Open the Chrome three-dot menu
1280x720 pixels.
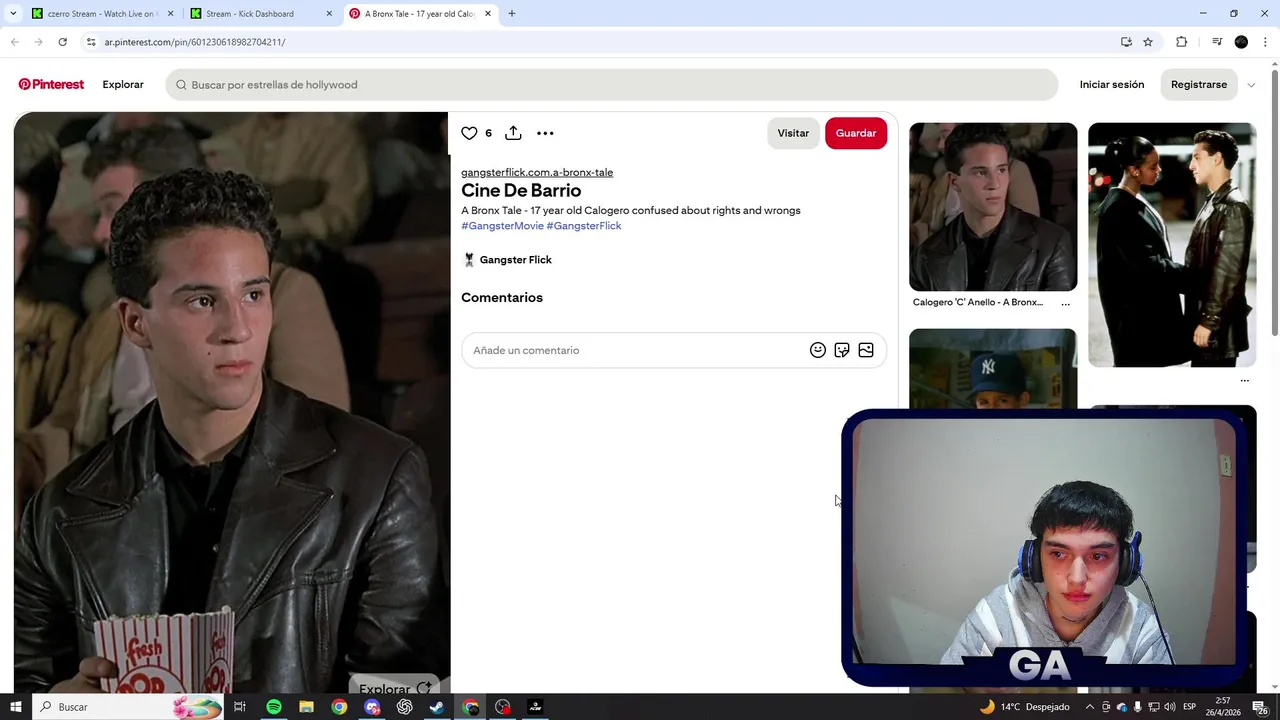coord(1266,42)
